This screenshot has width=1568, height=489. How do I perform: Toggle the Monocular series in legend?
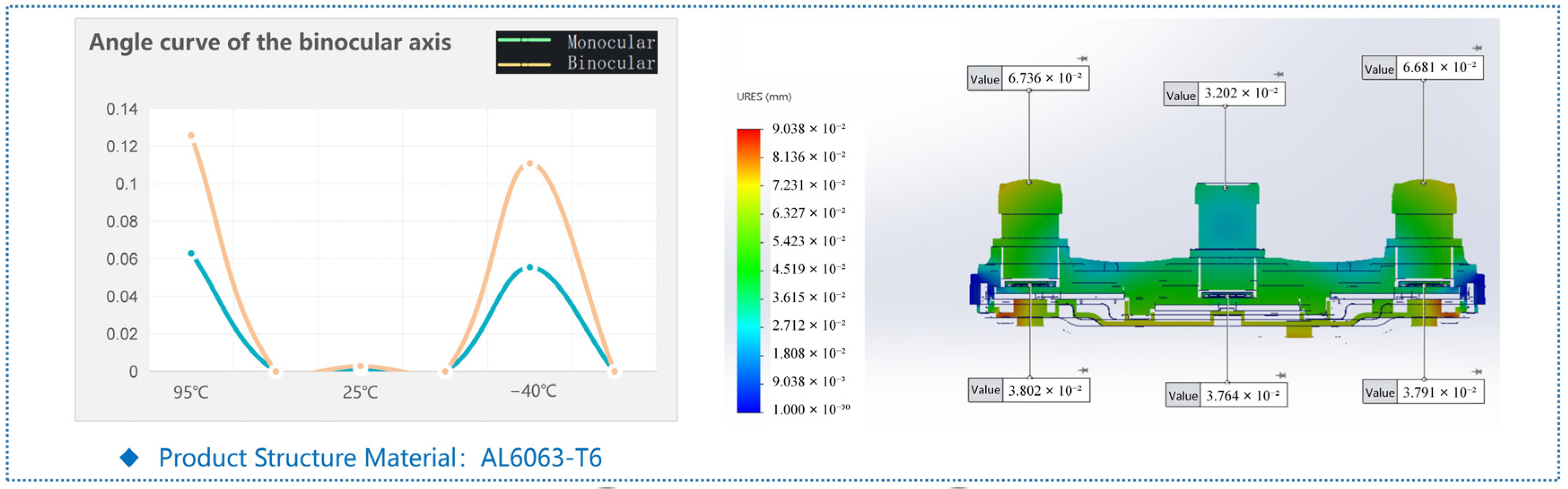click(x=611, y=41)
